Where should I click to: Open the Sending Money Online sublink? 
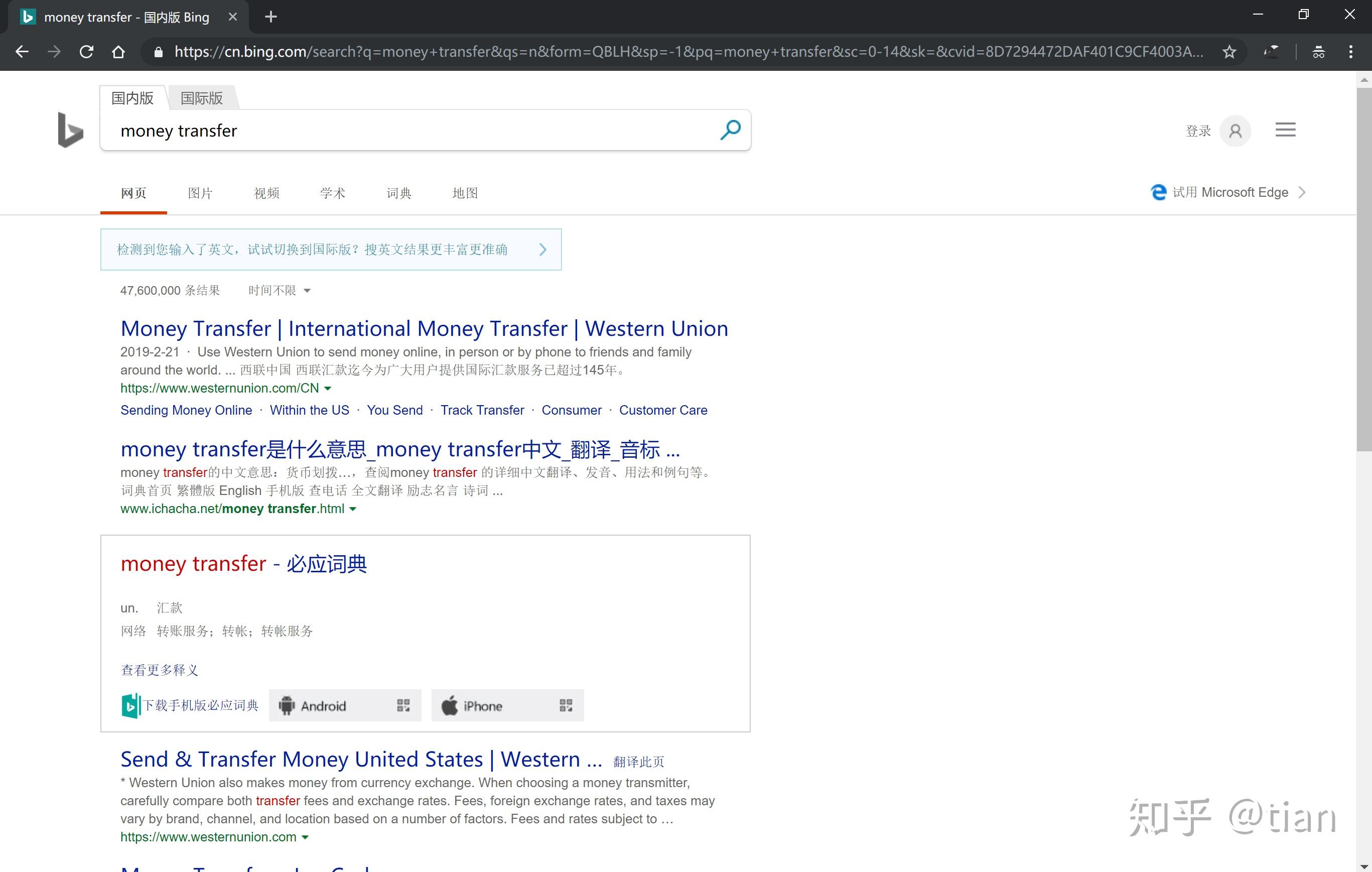(x=186, y=410)
